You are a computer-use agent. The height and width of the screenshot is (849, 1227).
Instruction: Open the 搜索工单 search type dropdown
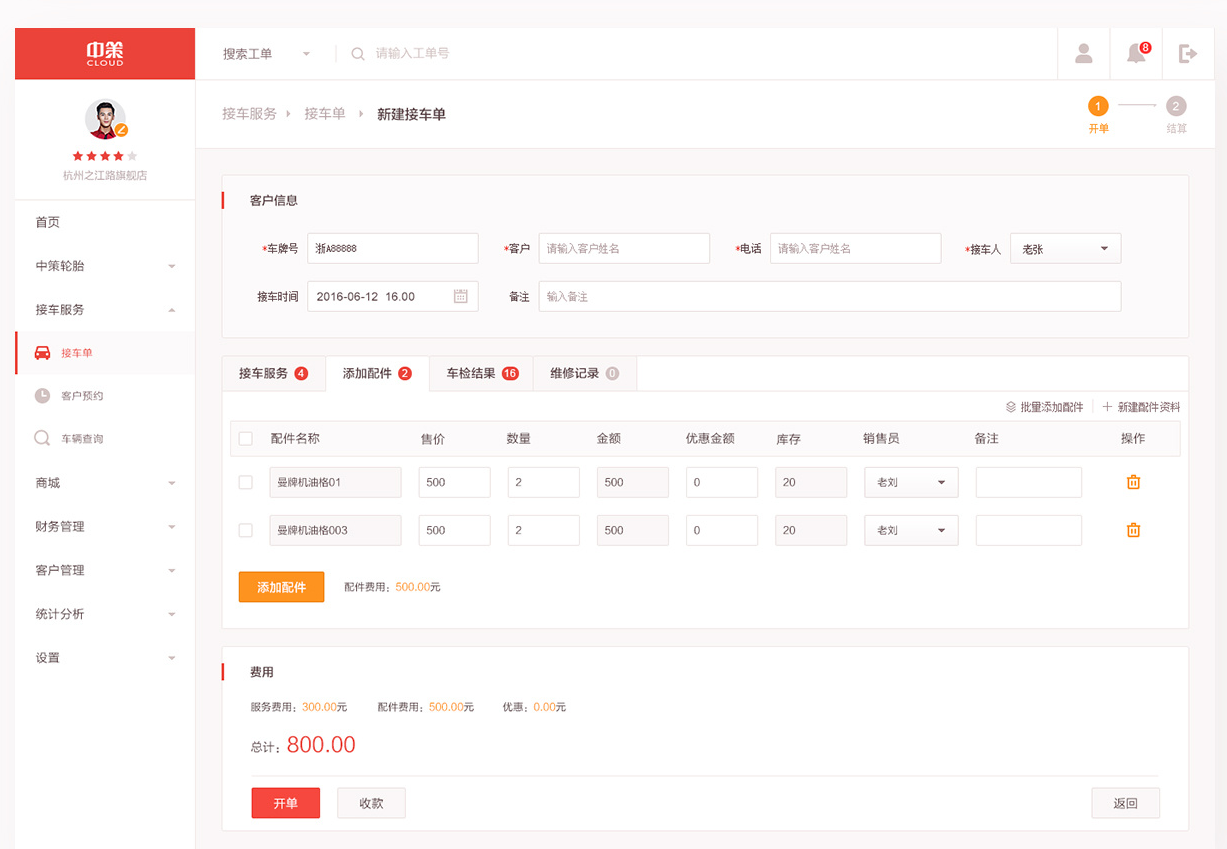coord(266,54)
